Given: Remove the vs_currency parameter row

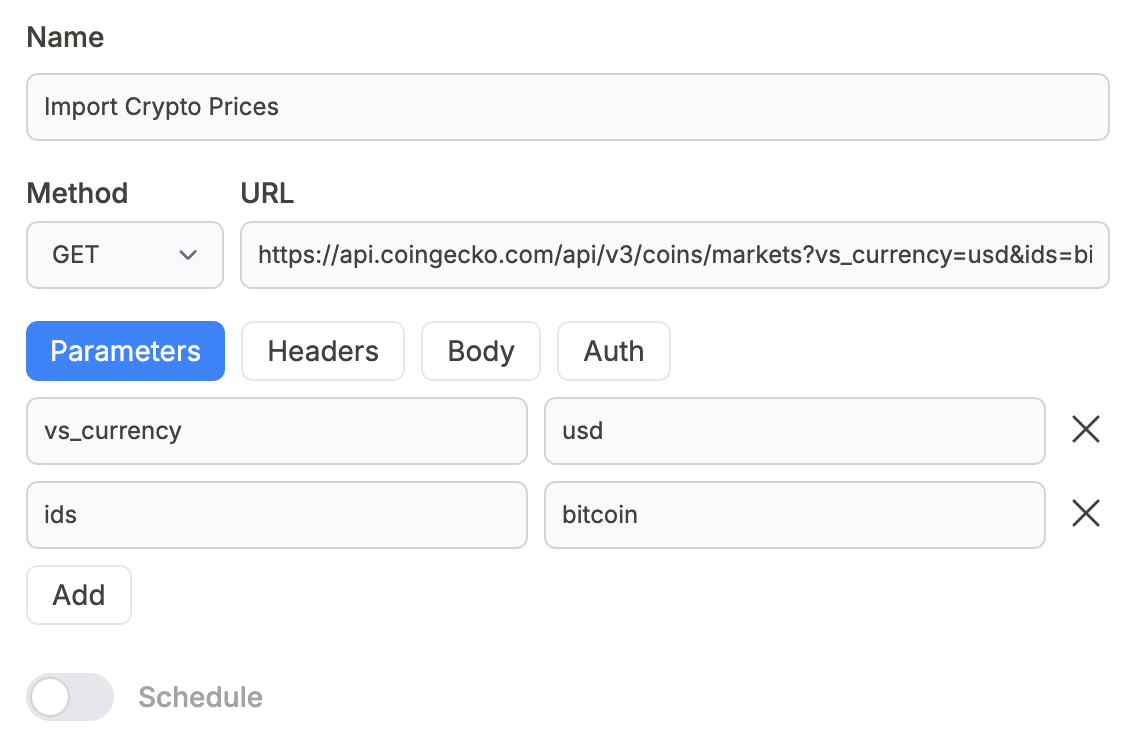Looking at the screenshot, I should pos(1086,430).
